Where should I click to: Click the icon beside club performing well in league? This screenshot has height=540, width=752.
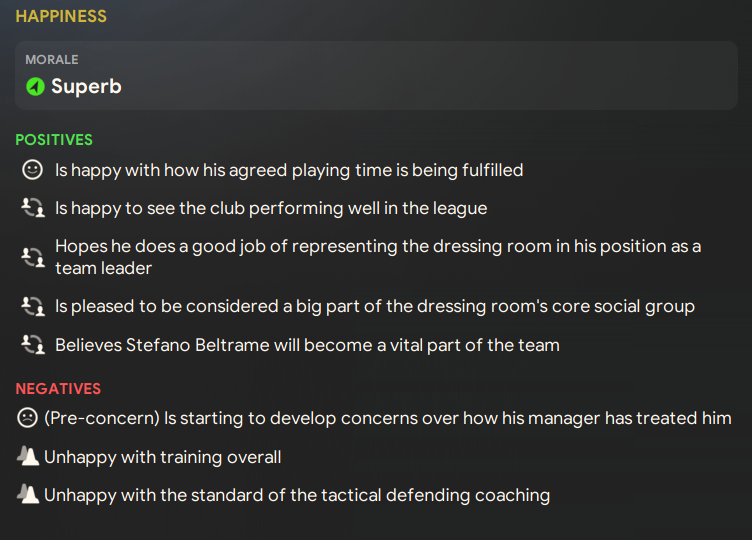(x=32, y=208)
